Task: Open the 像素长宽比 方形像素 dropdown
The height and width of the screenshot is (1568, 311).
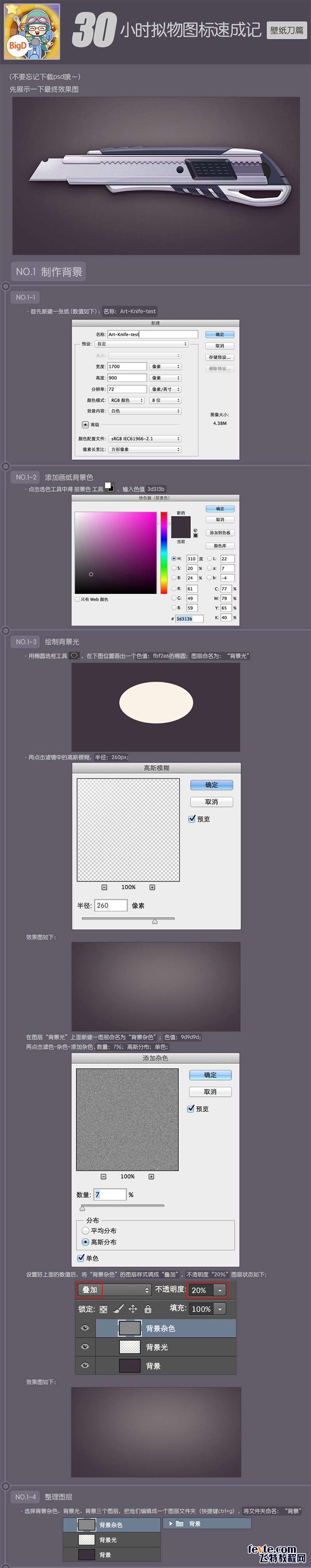Action: (x=145, y=449)
